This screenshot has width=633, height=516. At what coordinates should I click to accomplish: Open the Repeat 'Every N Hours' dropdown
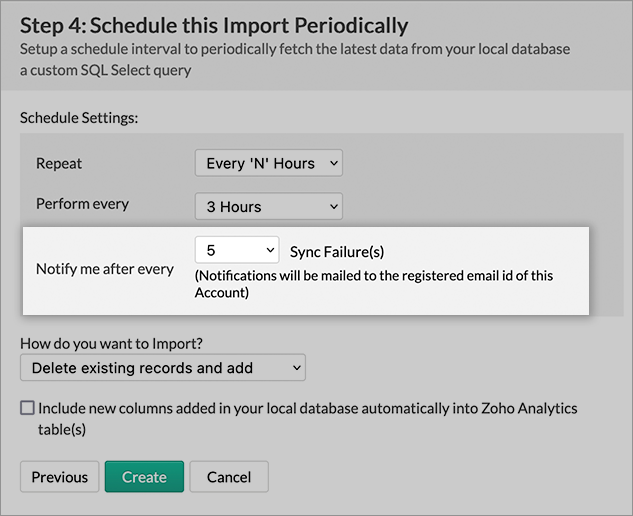(x=268, y=163)
